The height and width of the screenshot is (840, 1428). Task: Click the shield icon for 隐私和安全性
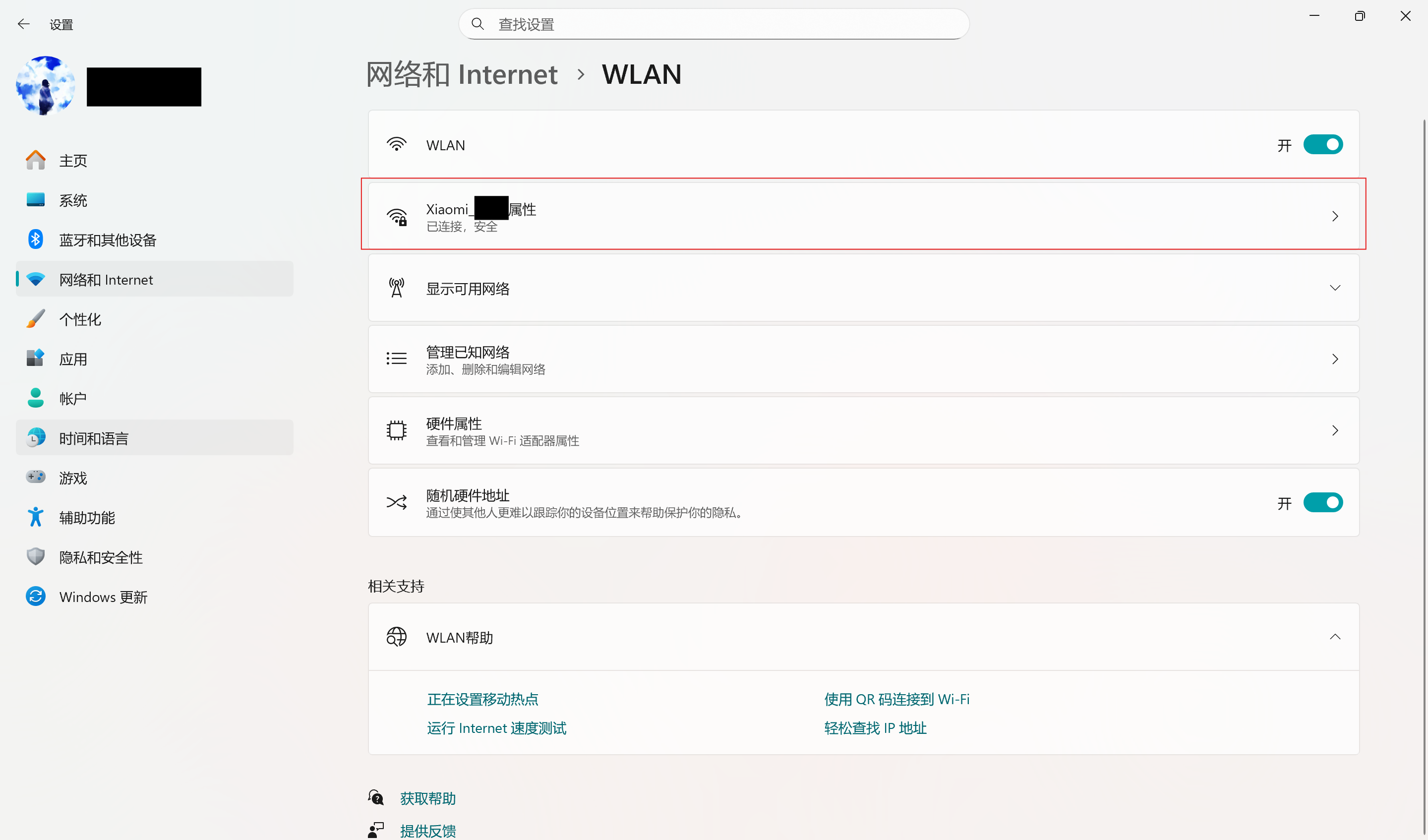pos(35,556)
